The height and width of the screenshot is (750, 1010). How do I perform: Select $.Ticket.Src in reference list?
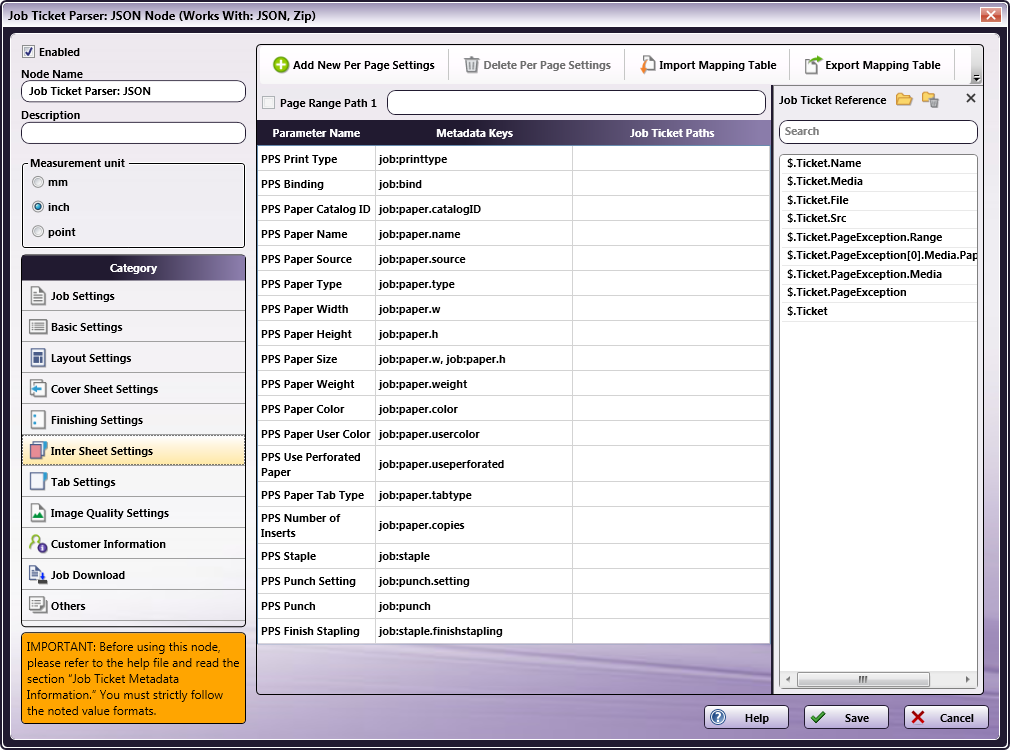[878, 218]
